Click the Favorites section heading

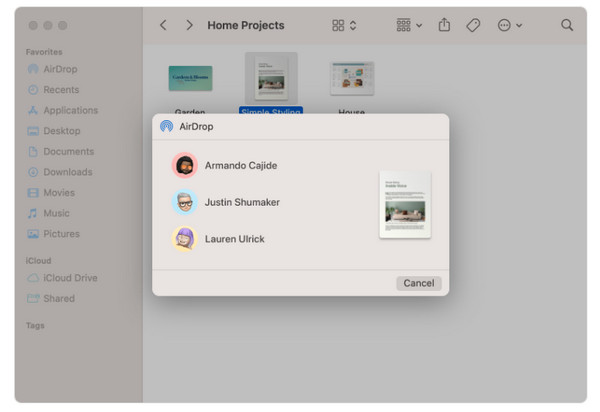pos(44,52)
